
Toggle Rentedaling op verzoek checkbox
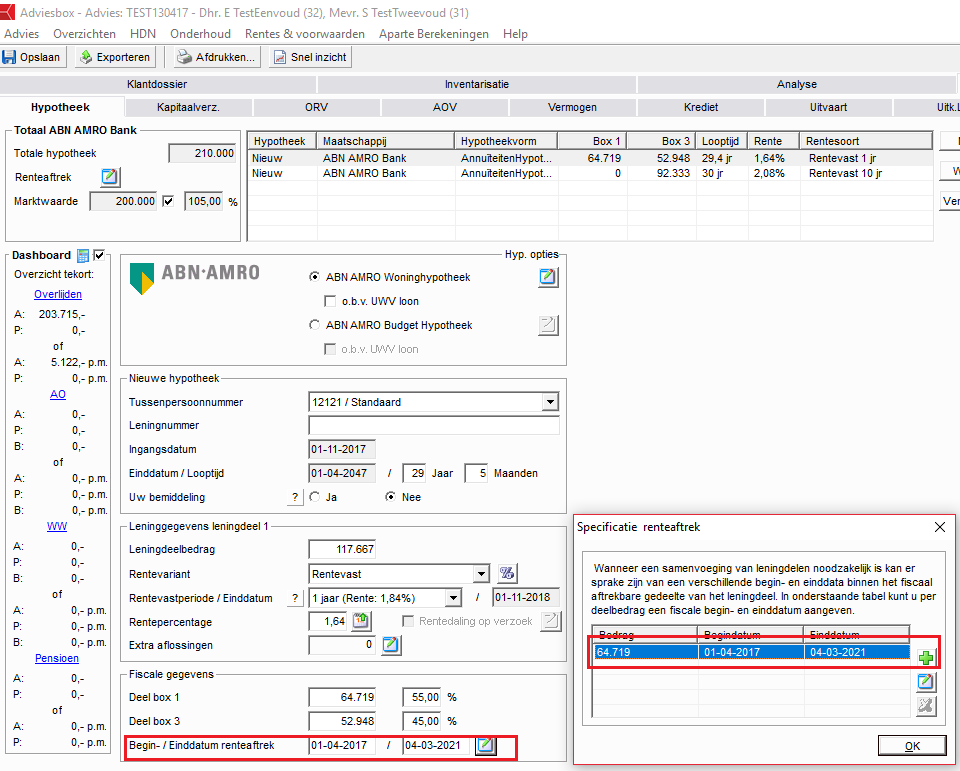408,621
